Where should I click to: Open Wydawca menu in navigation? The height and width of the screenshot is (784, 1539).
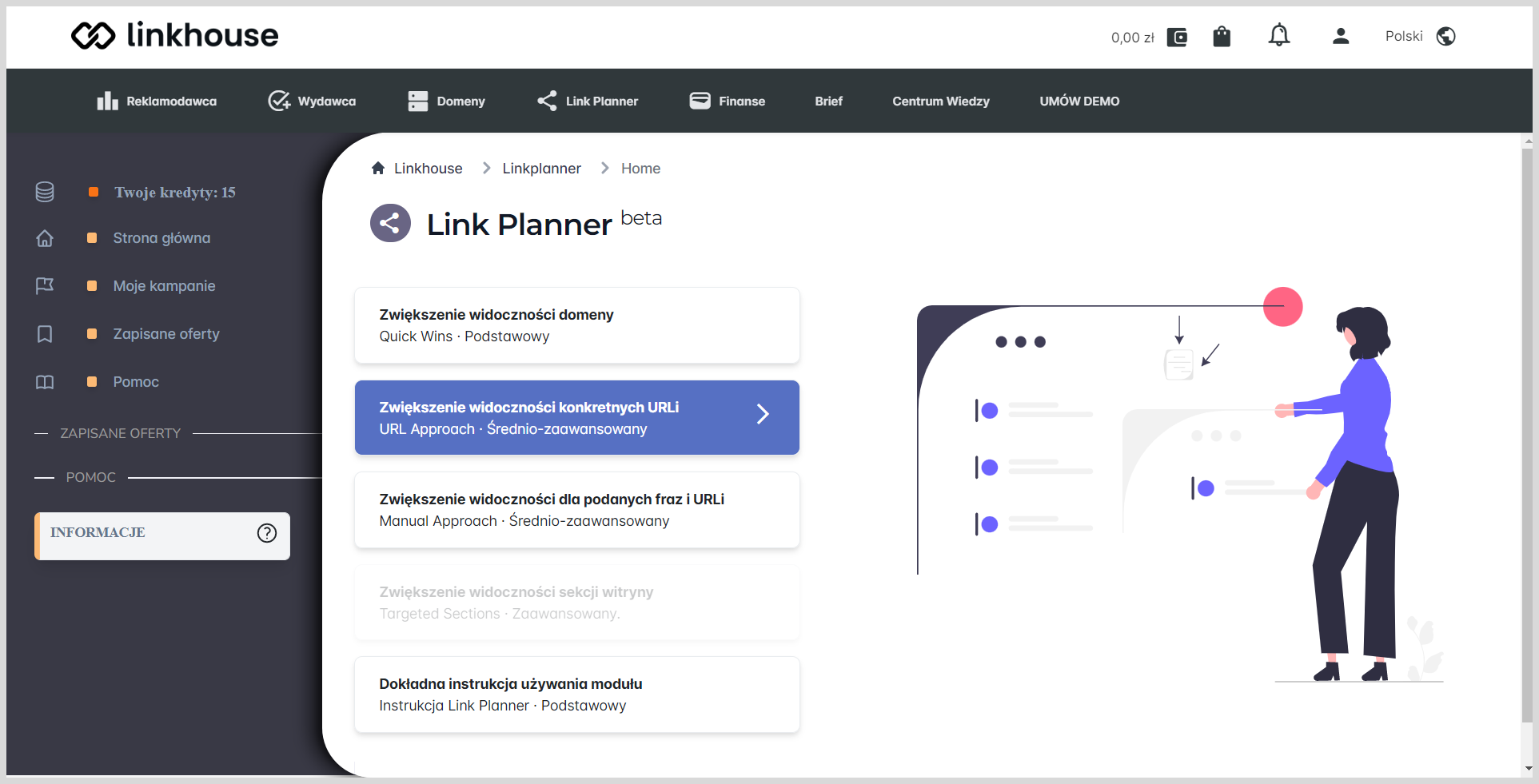(312, 101)
